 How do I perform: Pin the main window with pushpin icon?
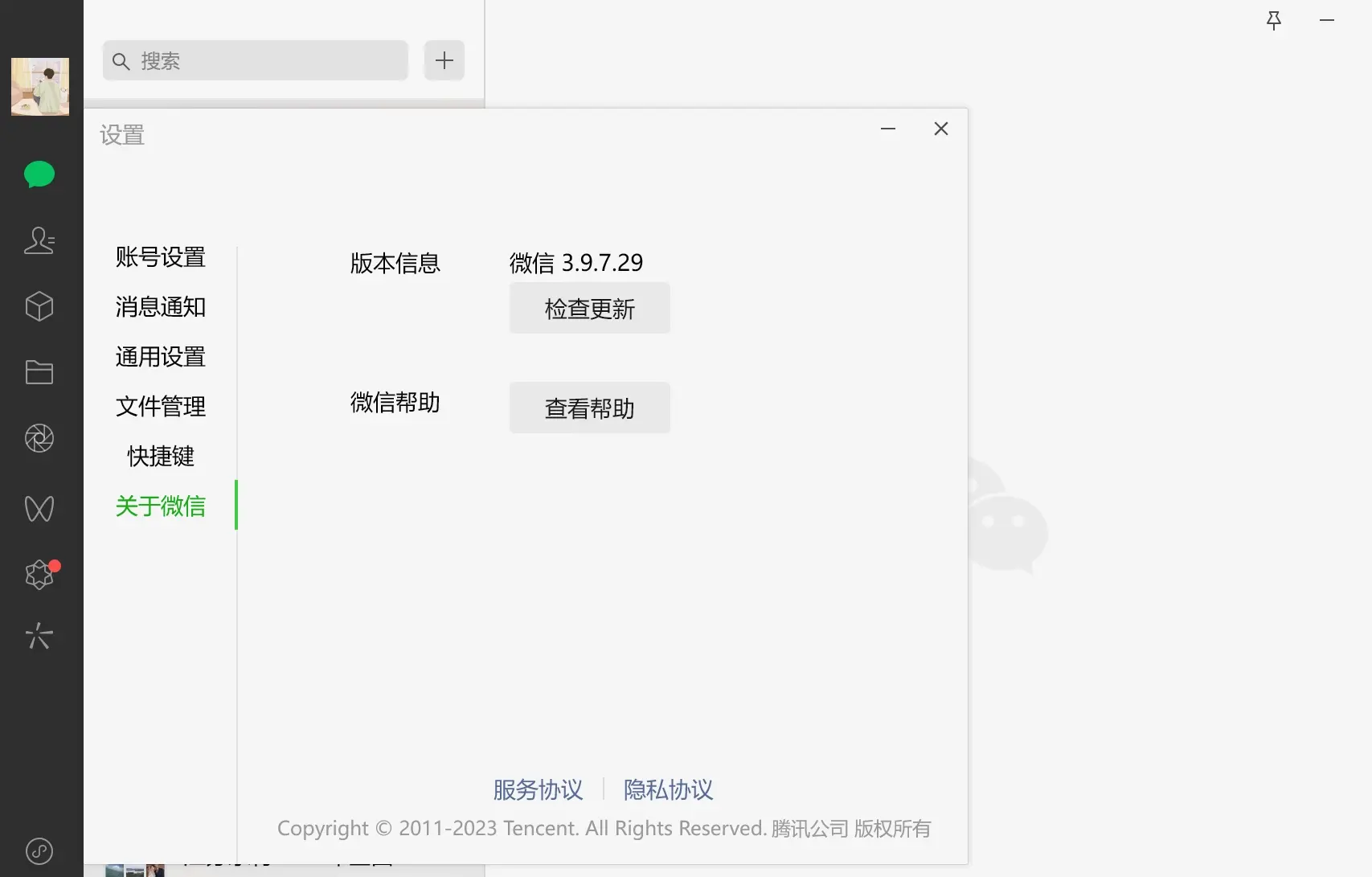1274,20
